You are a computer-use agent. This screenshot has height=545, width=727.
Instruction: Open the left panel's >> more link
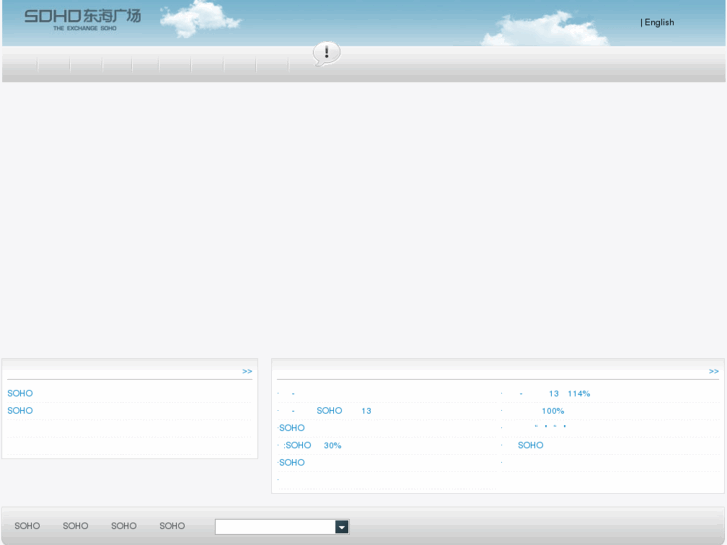(x=247, y=371)
